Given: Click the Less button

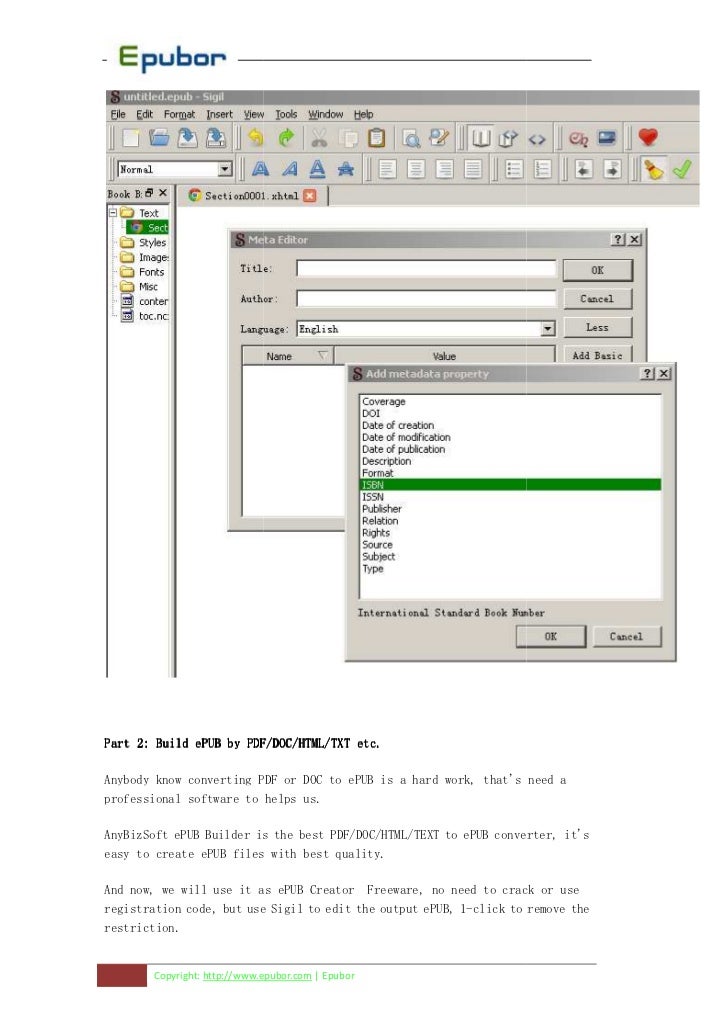Looking at the screenshot, I should pos(597,327).
